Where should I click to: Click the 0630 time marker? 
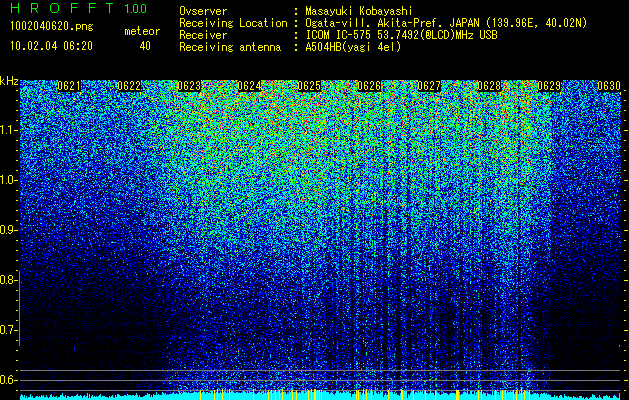pyautogui.click(x=609, y=86)
